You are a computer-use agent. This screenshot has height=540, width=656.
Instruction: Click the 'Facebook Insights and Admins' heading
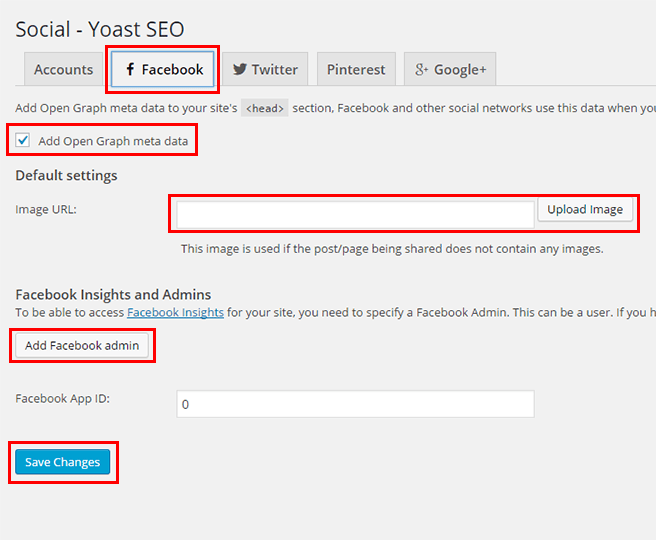113,294
